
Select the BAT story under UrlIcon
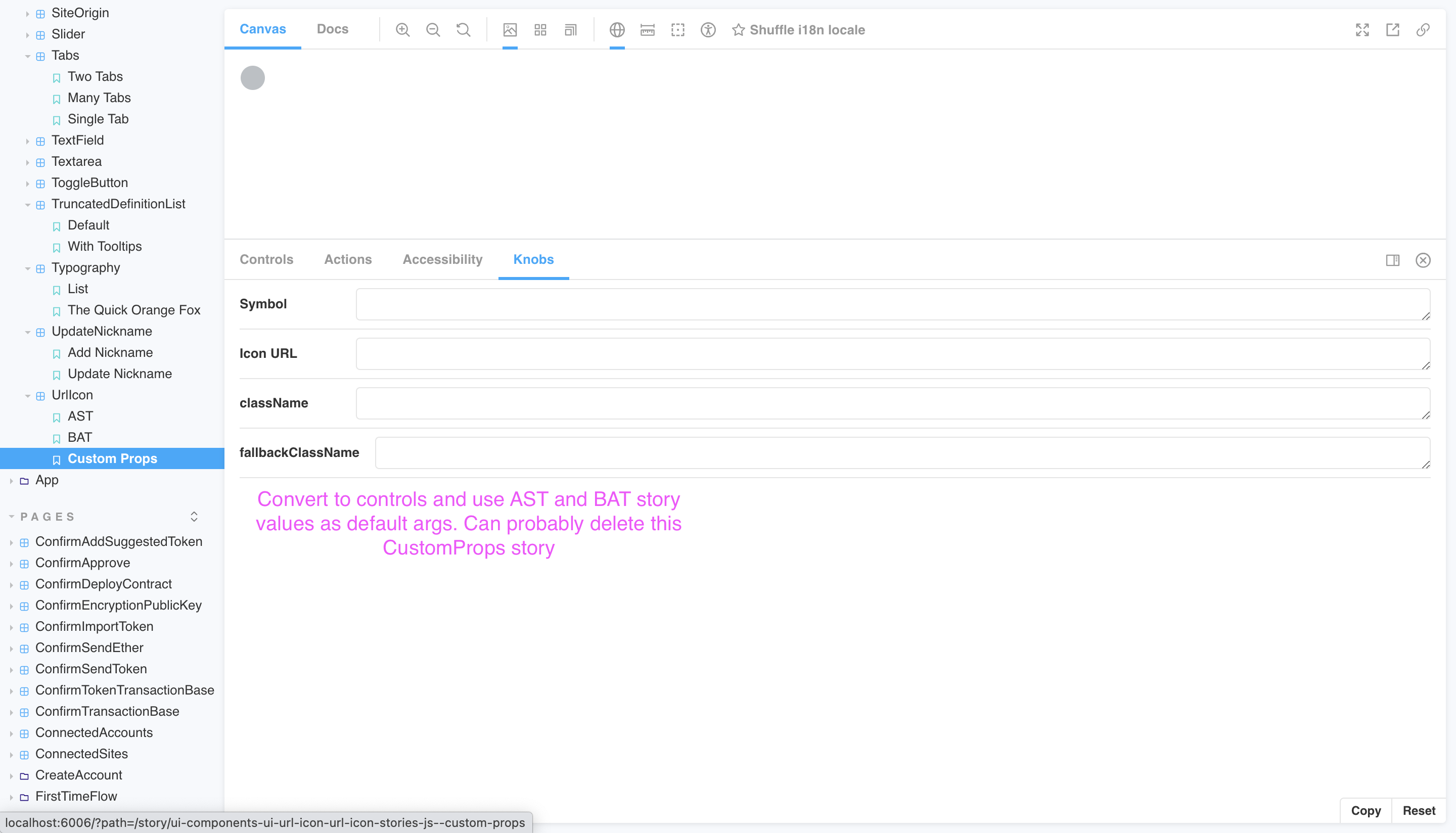79,437
